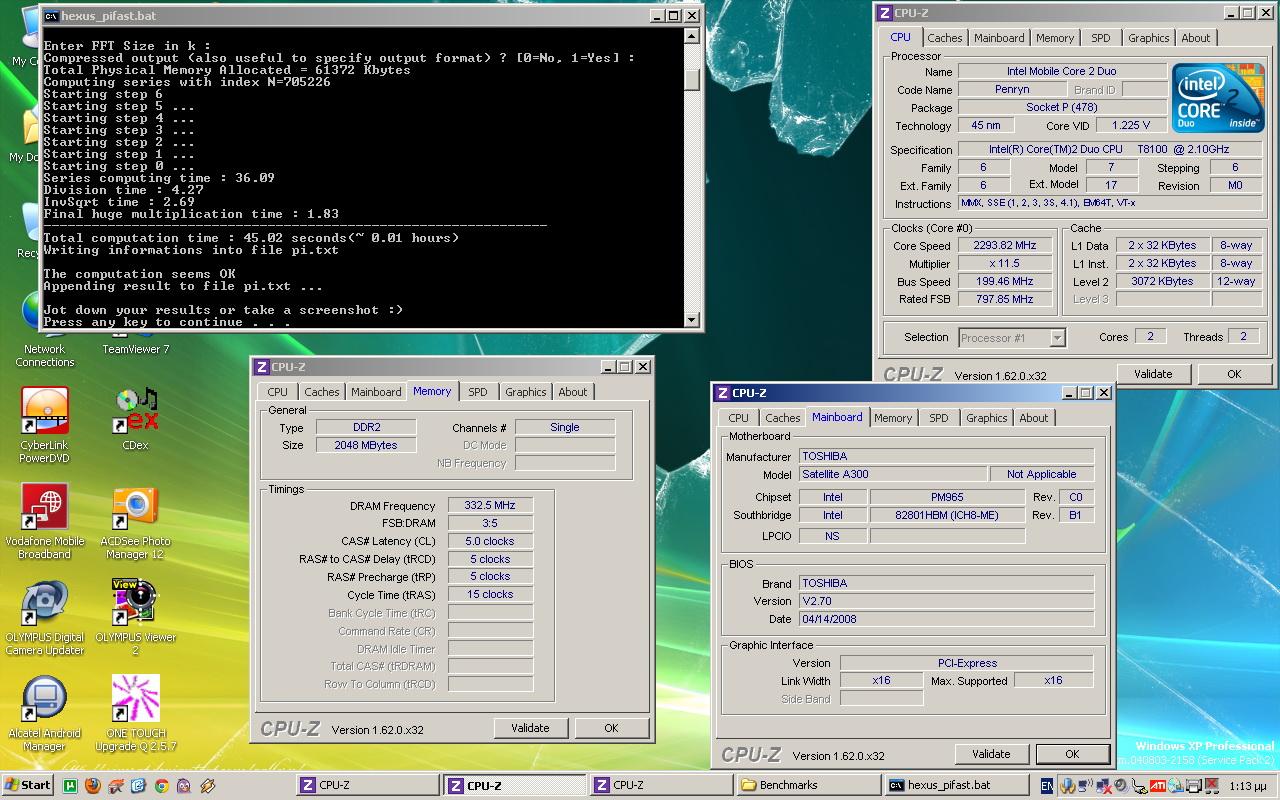Switch to CPU tab in the Memory CPU-Z window
This screenshot has width=1280, height=800.
tap(278, 392)
